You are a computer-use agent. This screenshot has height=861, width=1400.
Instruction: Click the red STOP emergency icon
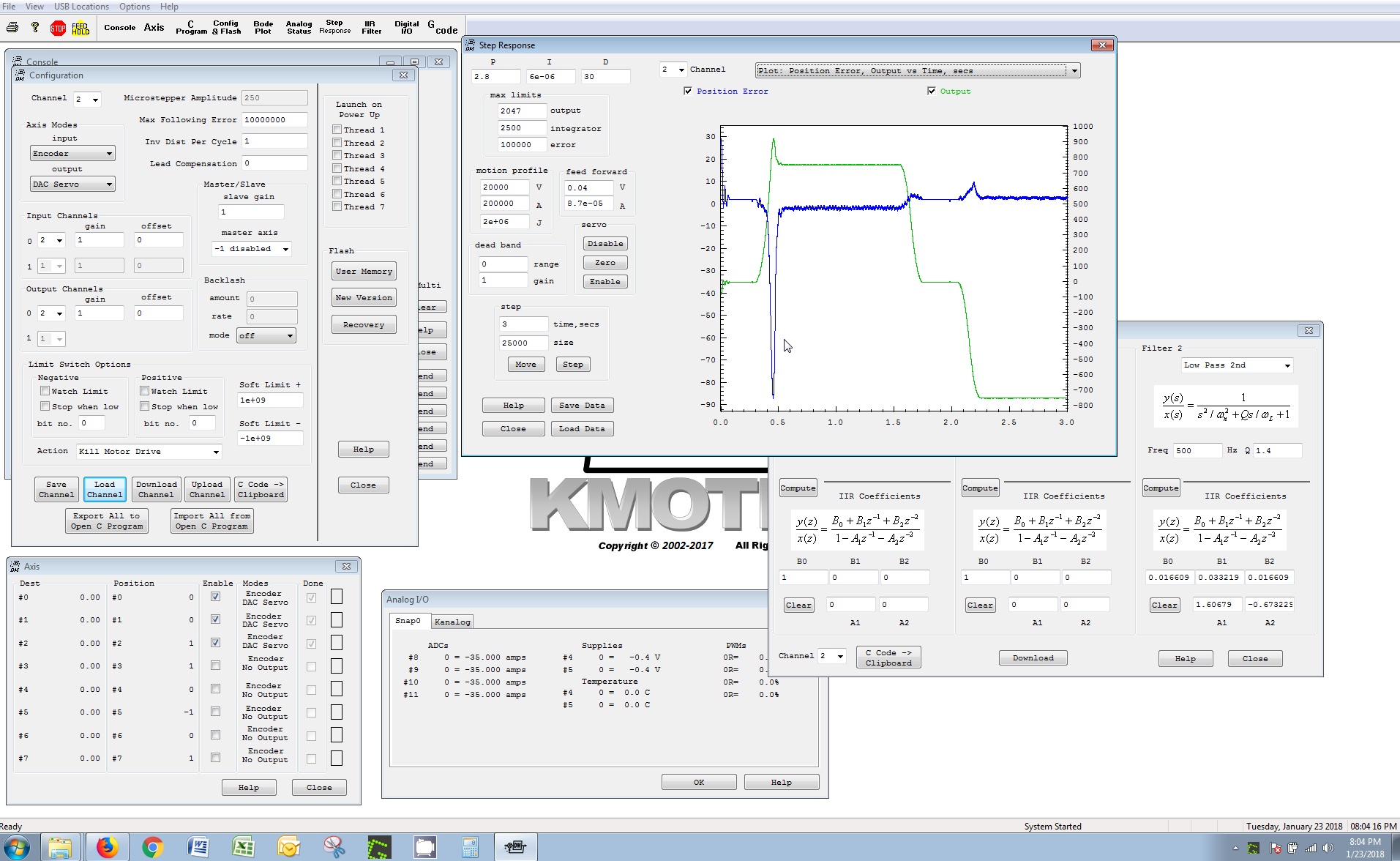(58, 28)
